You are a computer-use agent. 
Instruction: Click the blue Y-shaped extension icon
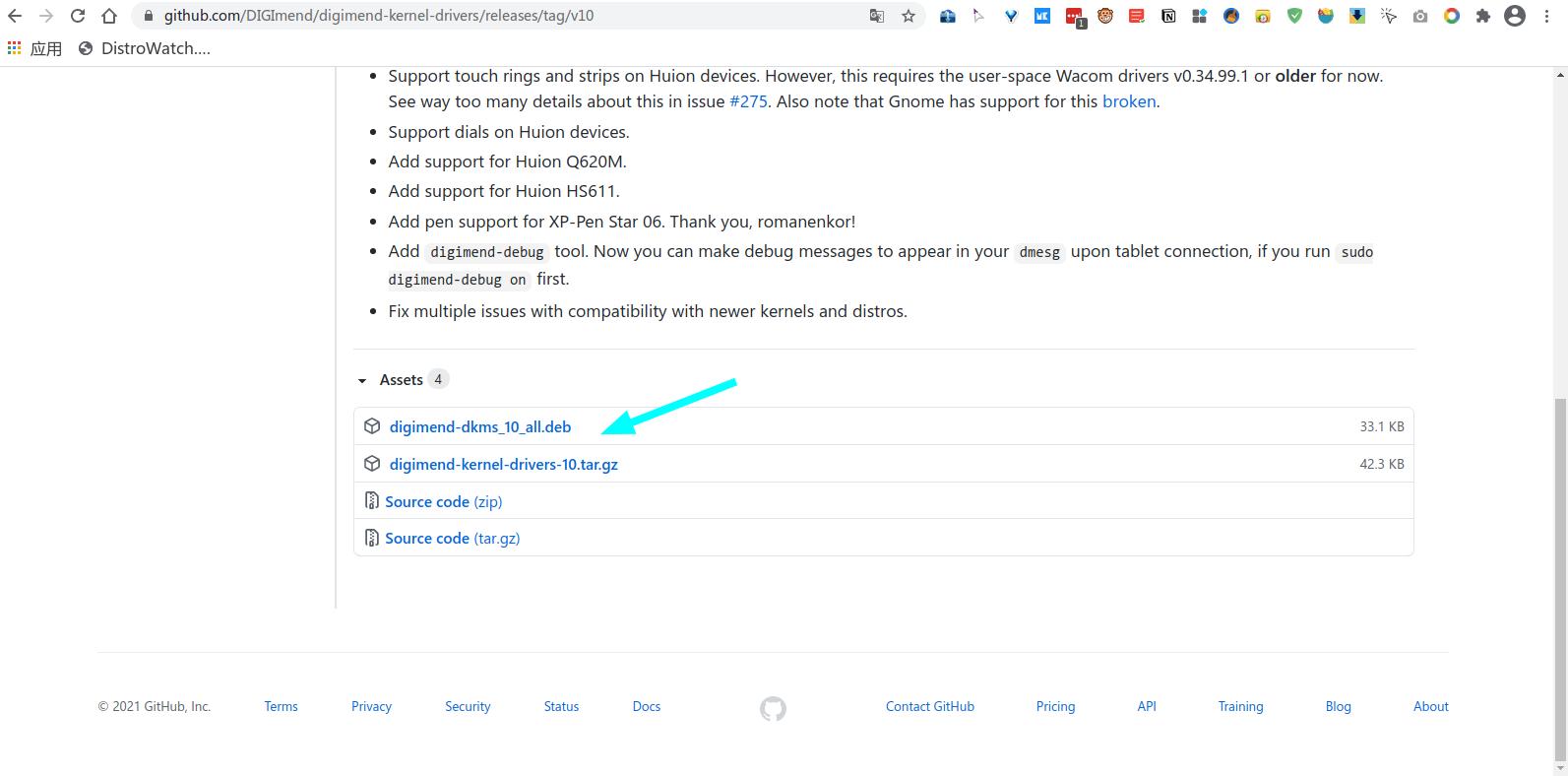pyautogui.click(x=1011, y=16)
